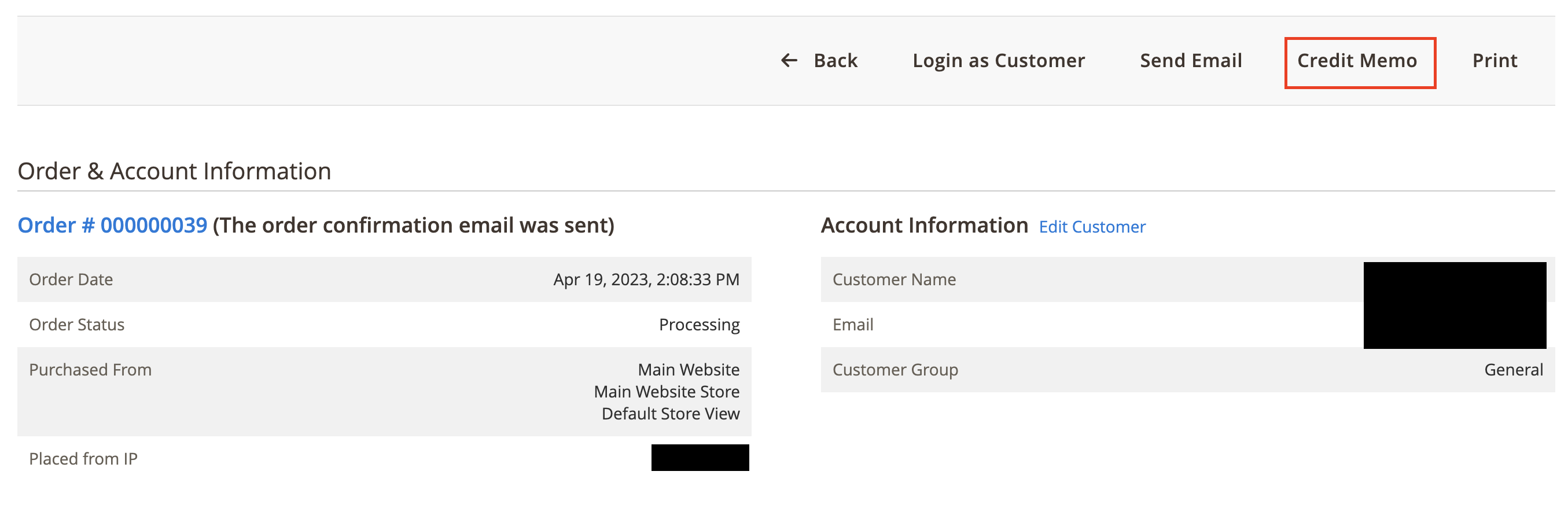The image size is (1568, 508).
Task: Print the order
Action: tap(1495, 60)
